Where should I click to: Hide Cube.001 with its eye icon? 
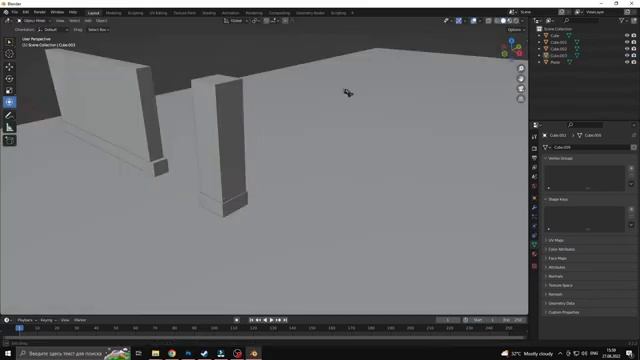coord(627,42)
